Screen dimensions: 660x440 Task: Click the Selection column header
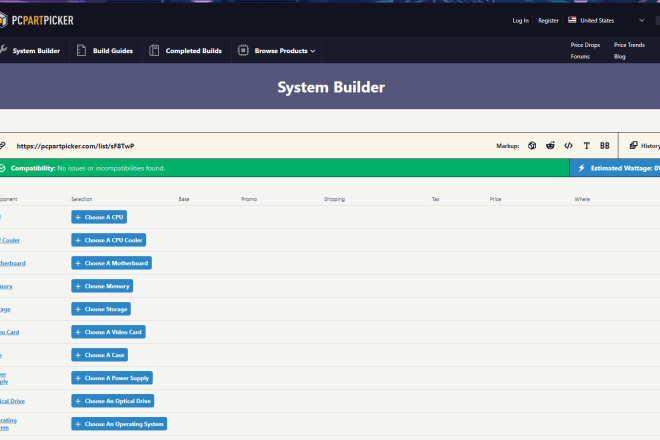pos(82,199)
